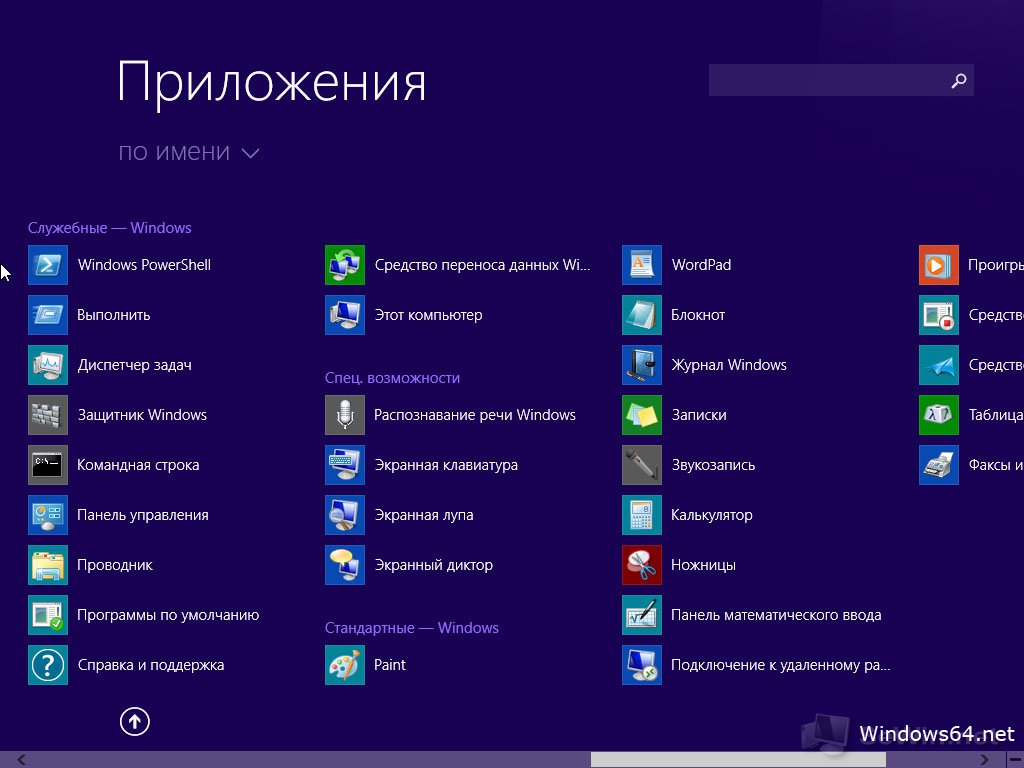Click the 'Paint' text label
The width and height of the screenshot is (1024, 768).
(390, 665)
